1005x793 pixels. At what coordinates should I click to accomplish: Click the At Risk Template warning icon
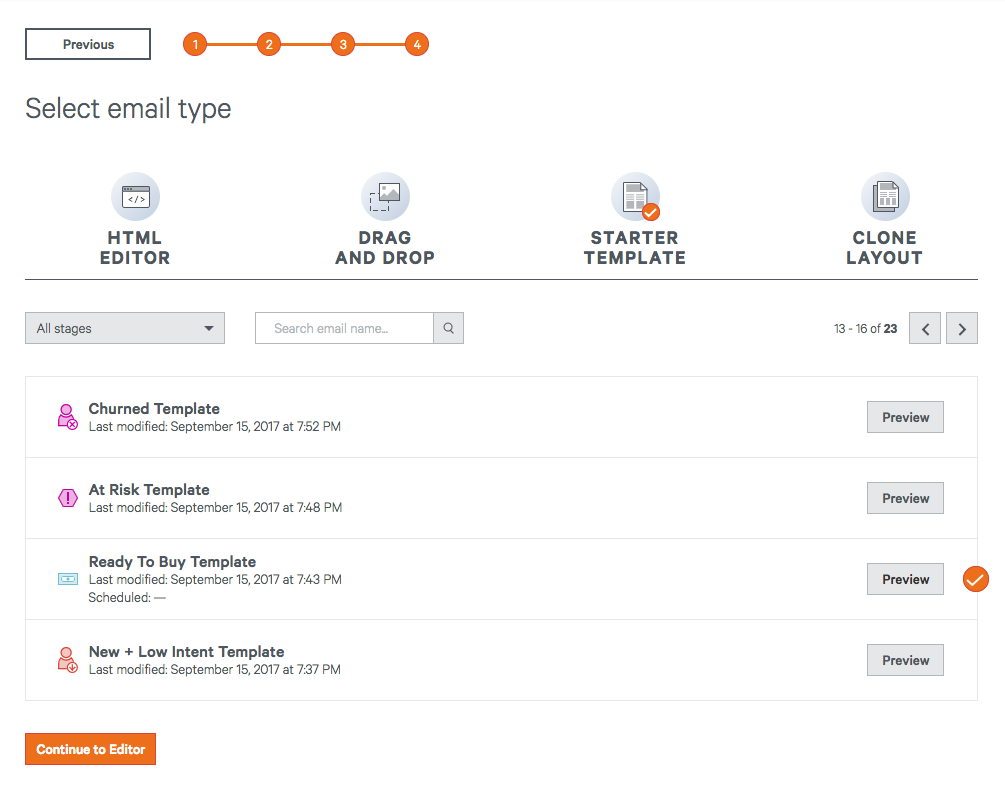[68, 497]
